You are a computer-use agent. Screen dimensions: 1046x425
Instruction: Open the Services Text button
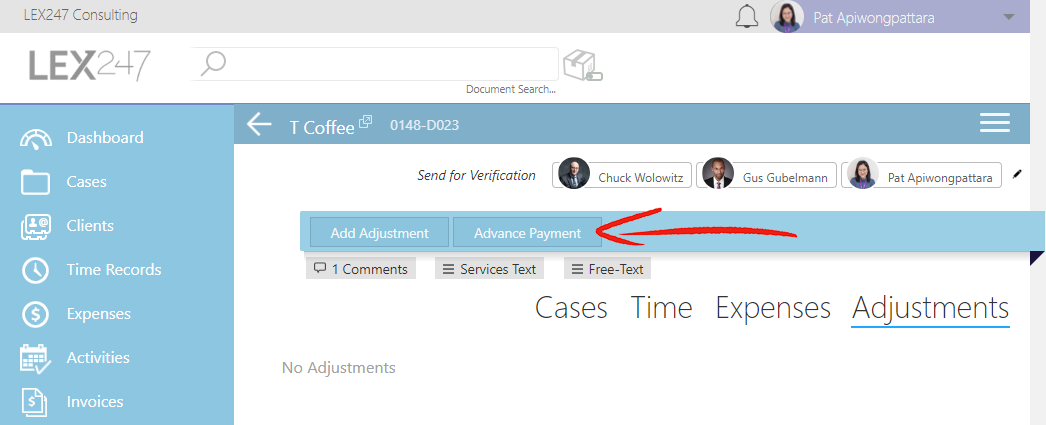[x=489, y=269]
